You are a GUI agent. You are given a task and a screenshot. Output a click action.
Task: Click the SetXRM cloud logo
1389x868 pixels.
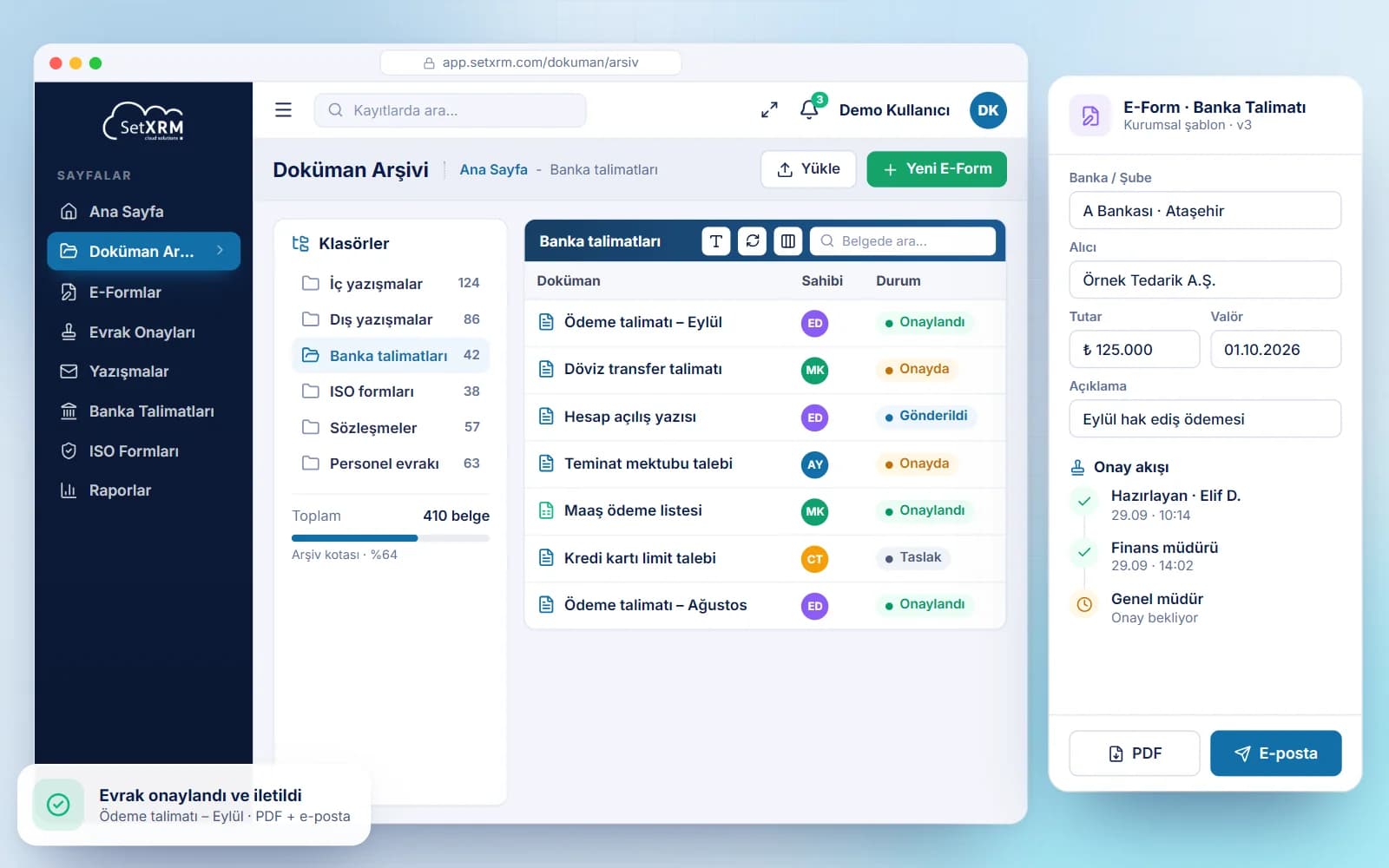pos(144,121)
